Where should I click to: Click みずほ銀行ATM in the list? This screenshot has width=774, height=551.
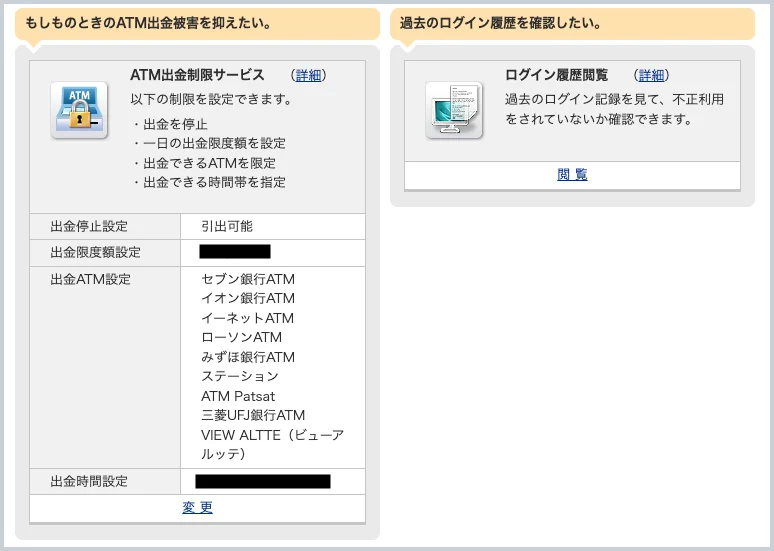(x=248, y=357)
